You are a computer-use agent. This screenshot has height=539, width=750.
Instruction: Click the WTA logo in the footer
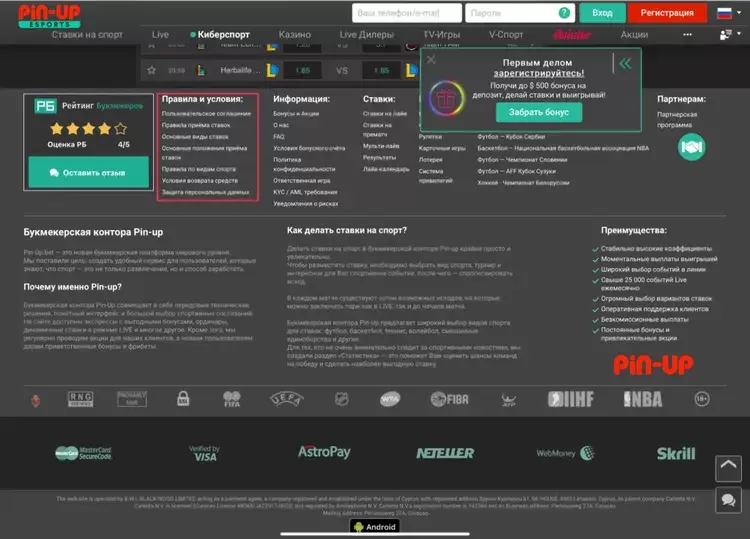[x=390, y=399]
